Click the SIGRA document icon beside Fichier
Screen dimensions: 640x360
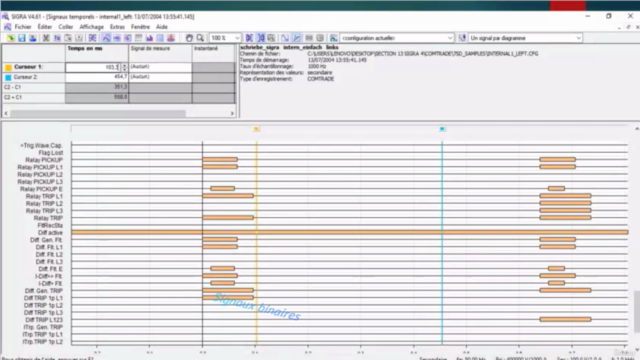[x=7, y=27]
